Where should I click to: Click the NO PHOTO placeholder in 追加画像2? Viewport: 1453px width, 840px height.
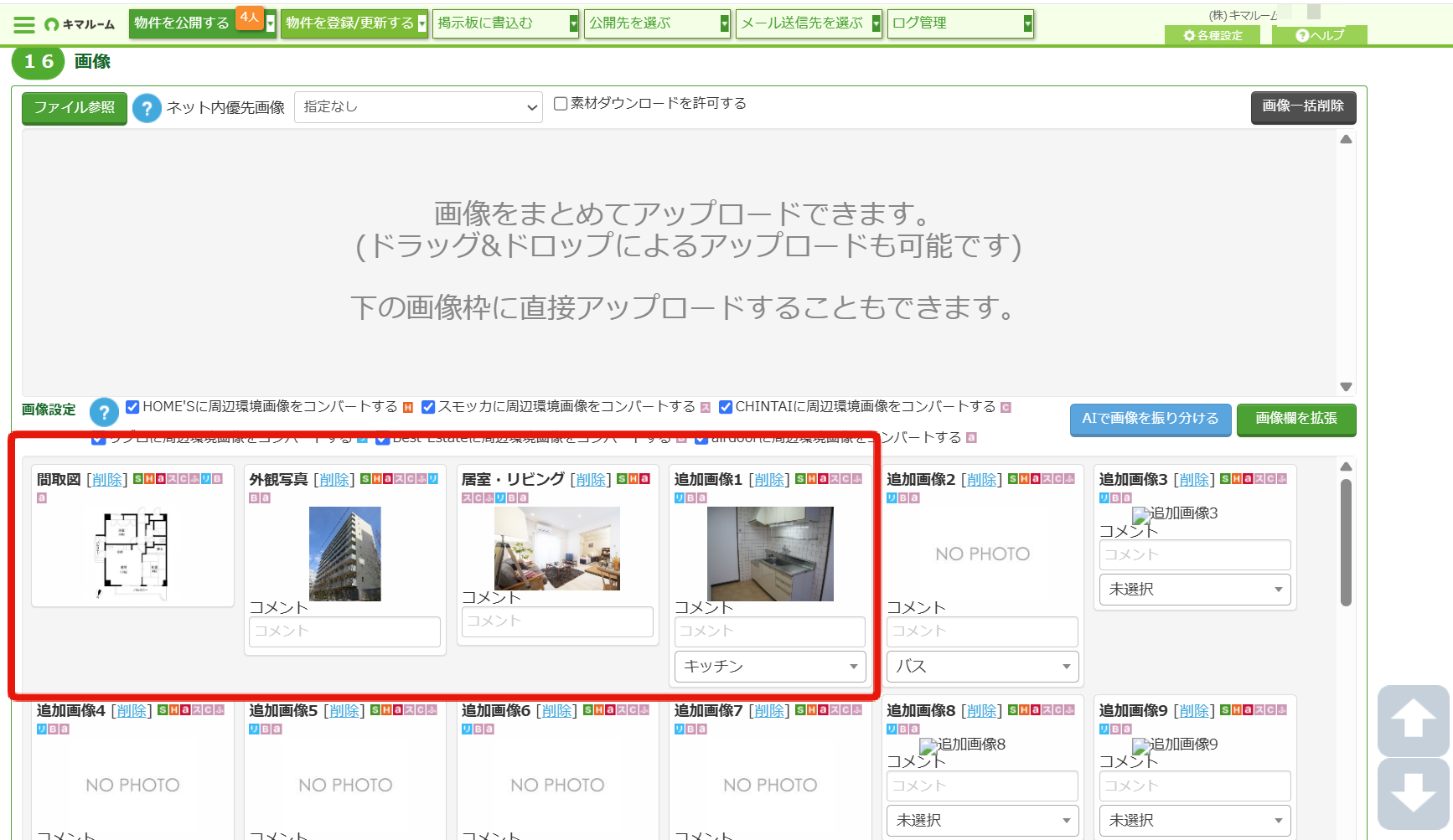(982, 554)
